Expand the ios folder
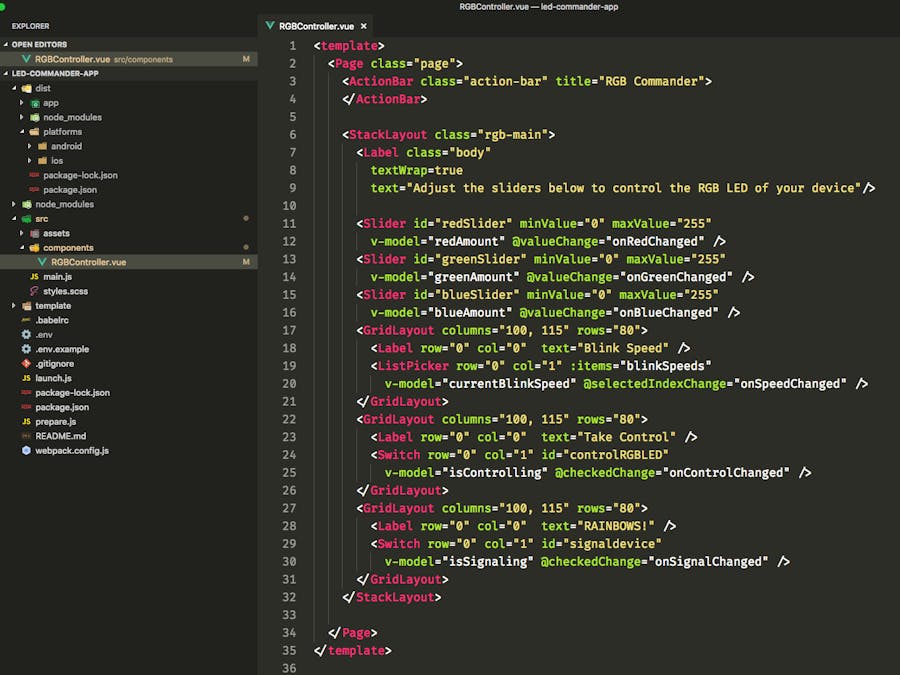This screenshot has width=900, height=675. tap(28, 160)
